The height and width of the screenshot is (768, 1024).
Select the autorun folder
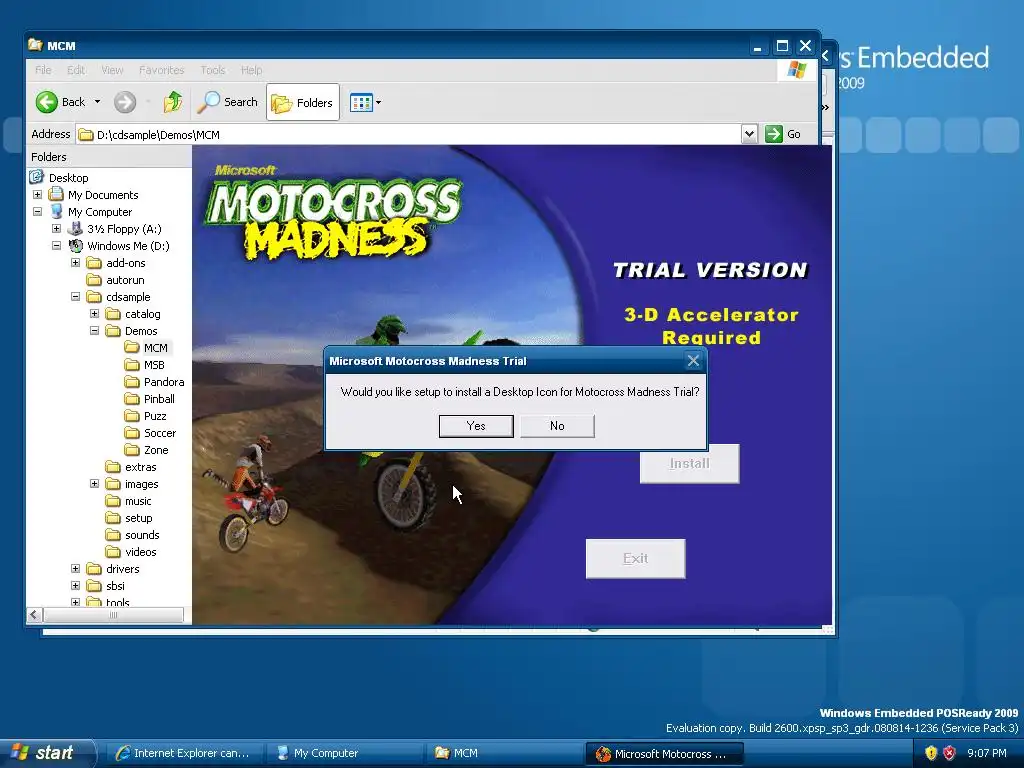coord(125,280)
